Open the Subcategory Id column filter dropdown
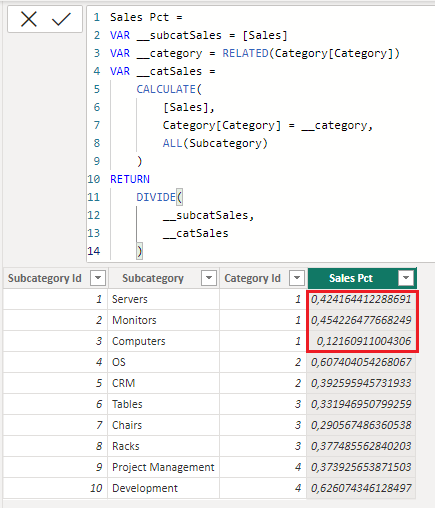The image size is (435, 508). point(98,278)
